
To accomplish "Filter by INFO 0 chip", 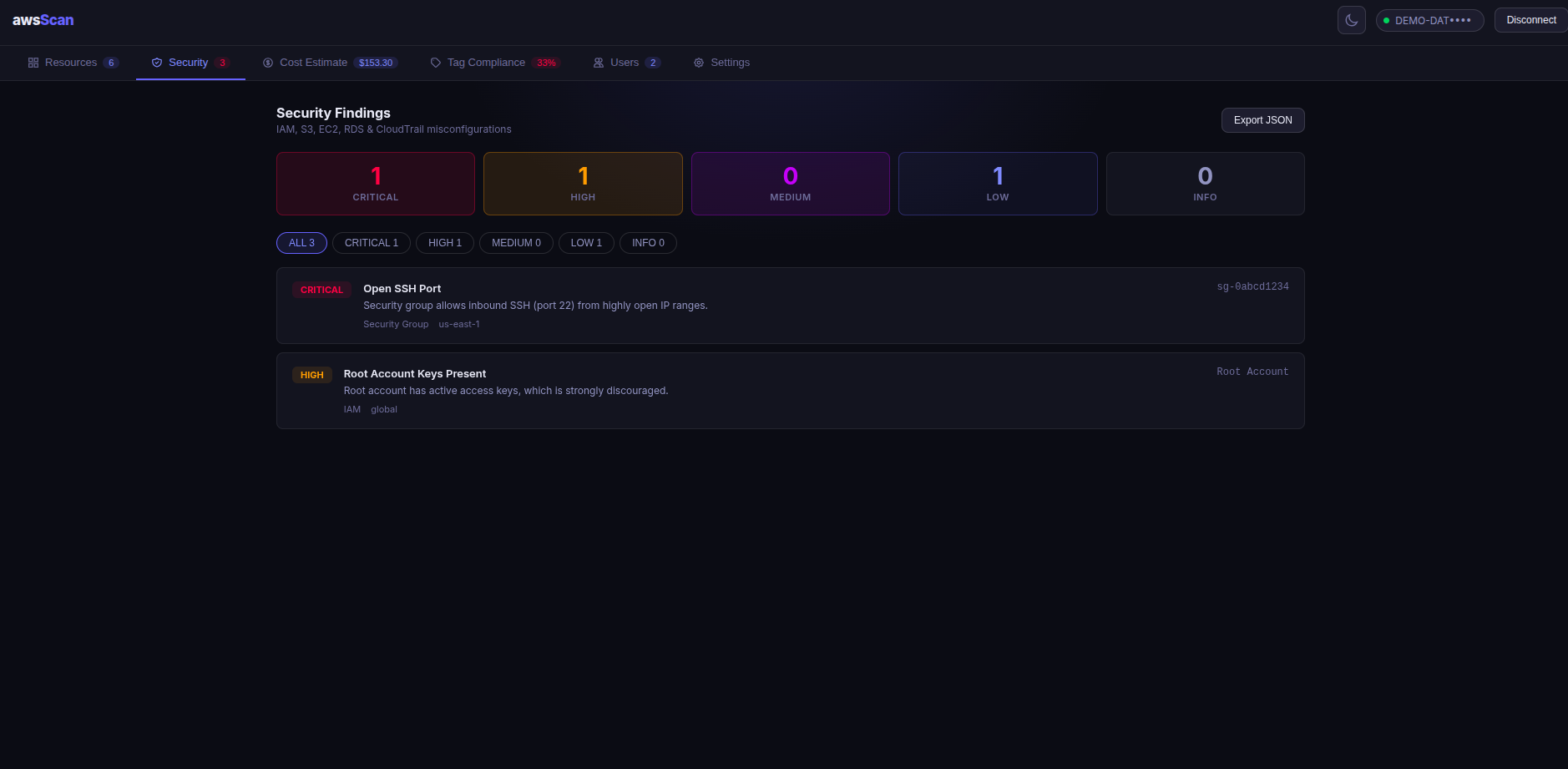I will pyautogui.click(x=648, y=243).
